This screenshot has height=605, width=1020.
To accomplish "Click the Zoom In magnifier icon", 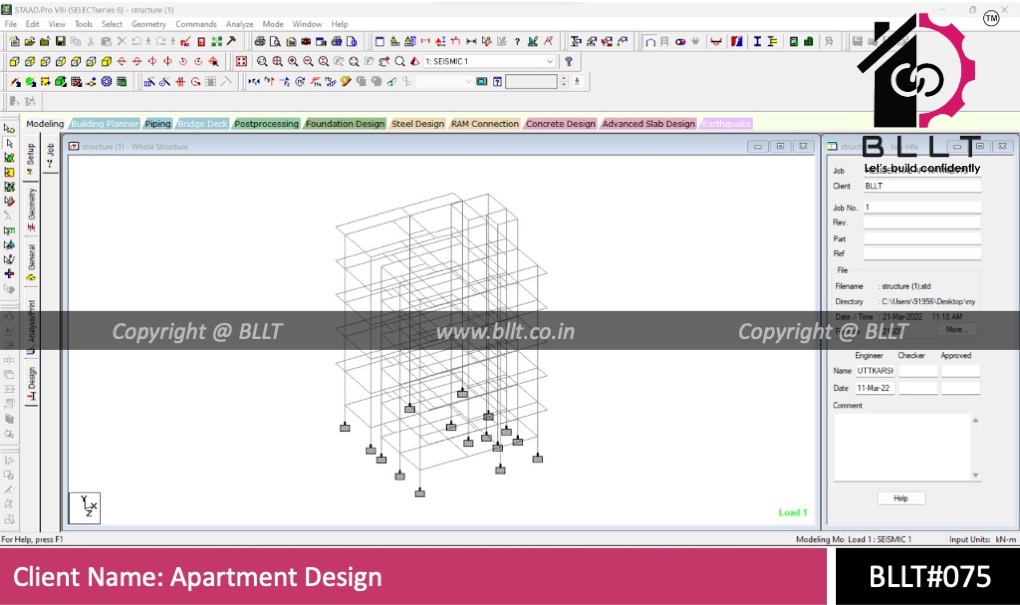I will pos(293,61).
